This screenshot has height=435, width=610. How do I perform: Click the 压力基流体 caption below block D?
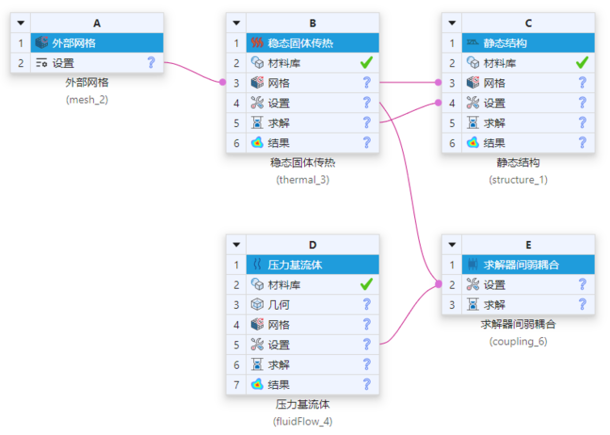click(303, 404)
